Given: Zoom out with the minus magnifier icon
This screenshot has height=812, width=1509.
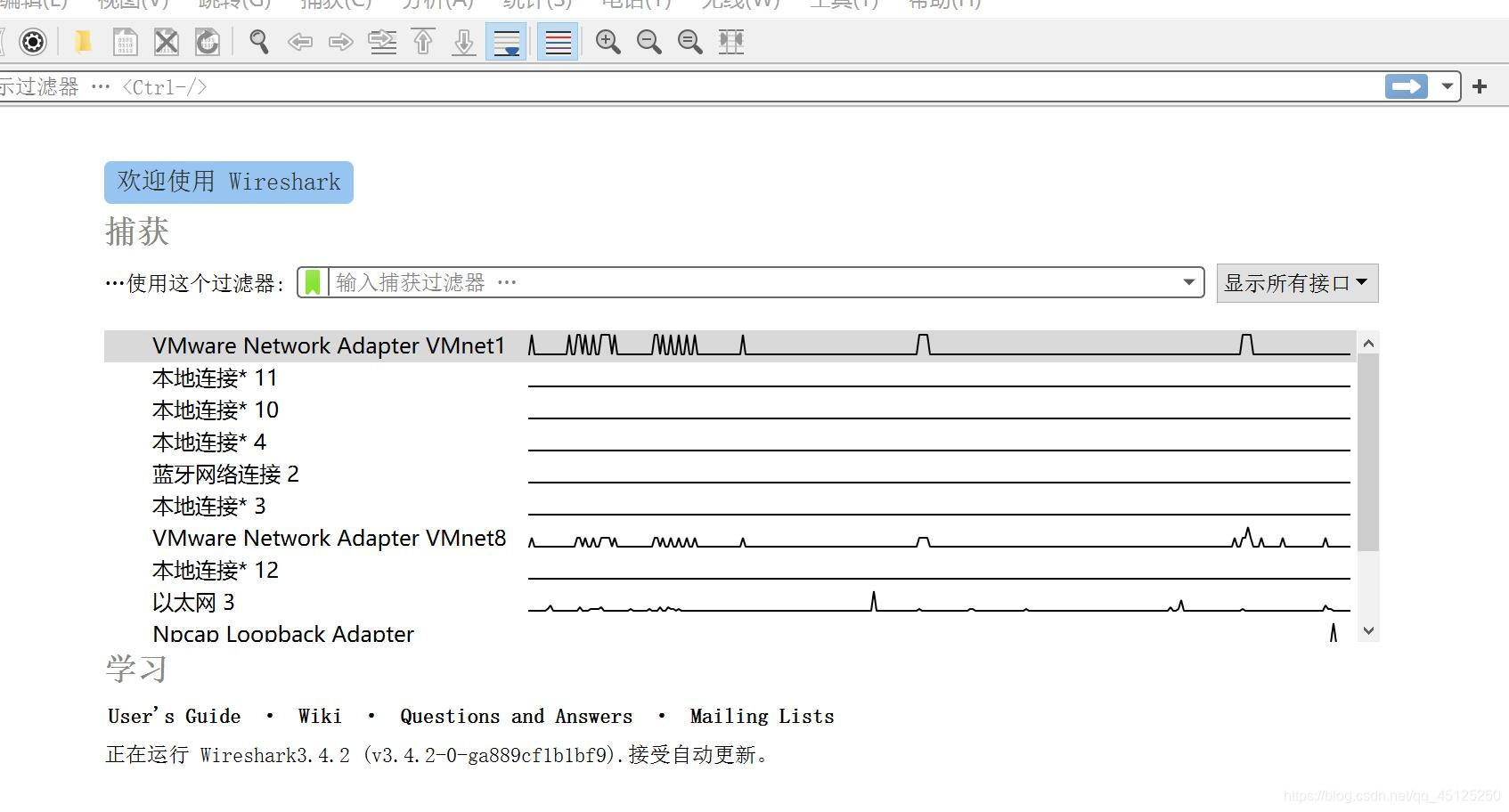Looking at the screenshot, I should (x=649, y=42).
